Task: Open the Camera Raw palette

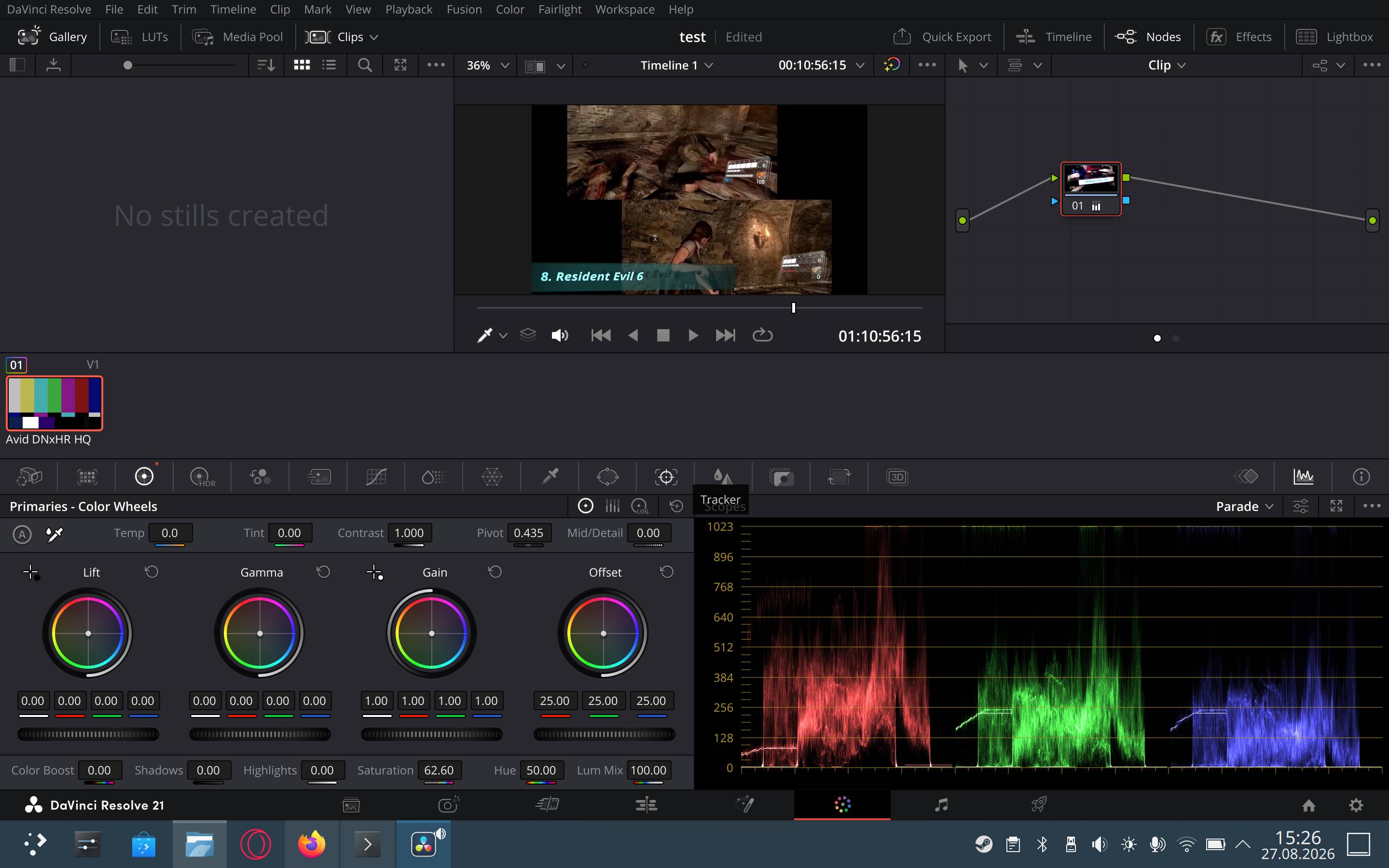Action: pos(29,477)
